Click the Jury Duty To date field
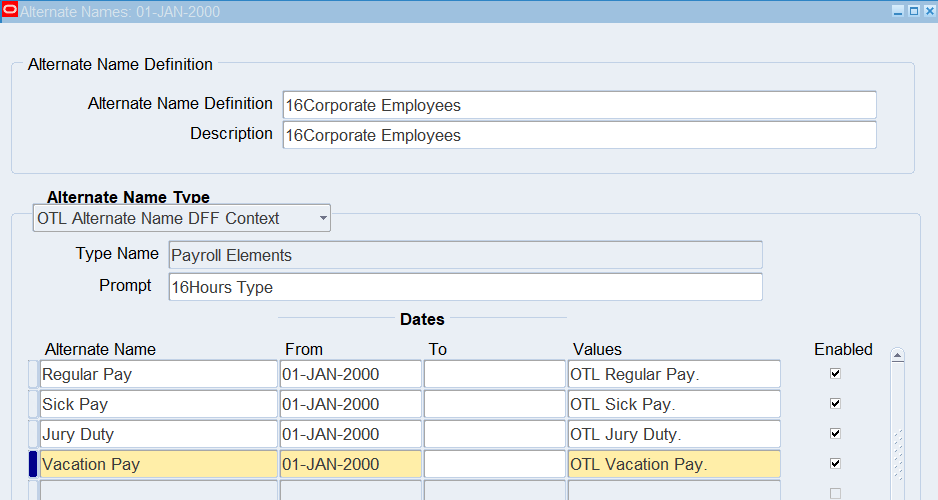The width and height of the screenshot is (938, 500). coord(494,435)
